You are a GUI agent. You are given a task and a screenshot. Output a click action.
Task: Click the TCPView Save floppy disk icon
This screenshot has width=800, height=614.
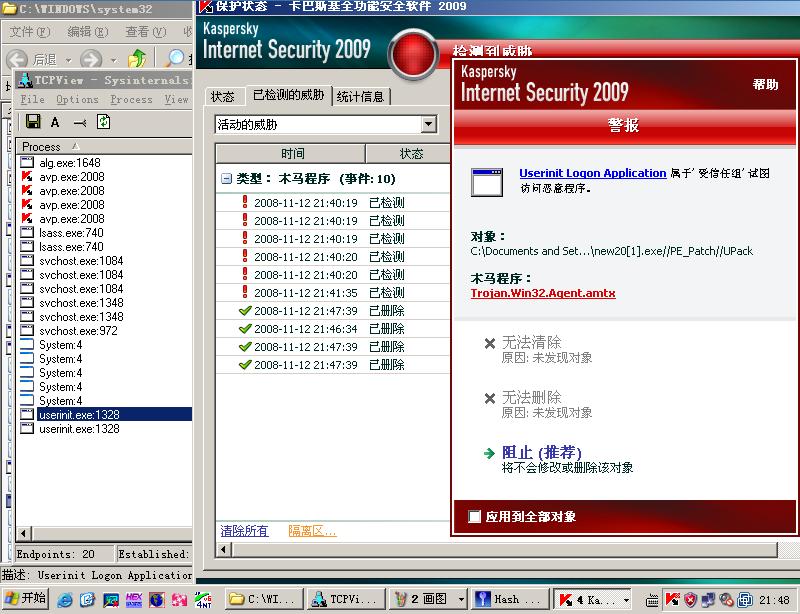tap(33, 121)
